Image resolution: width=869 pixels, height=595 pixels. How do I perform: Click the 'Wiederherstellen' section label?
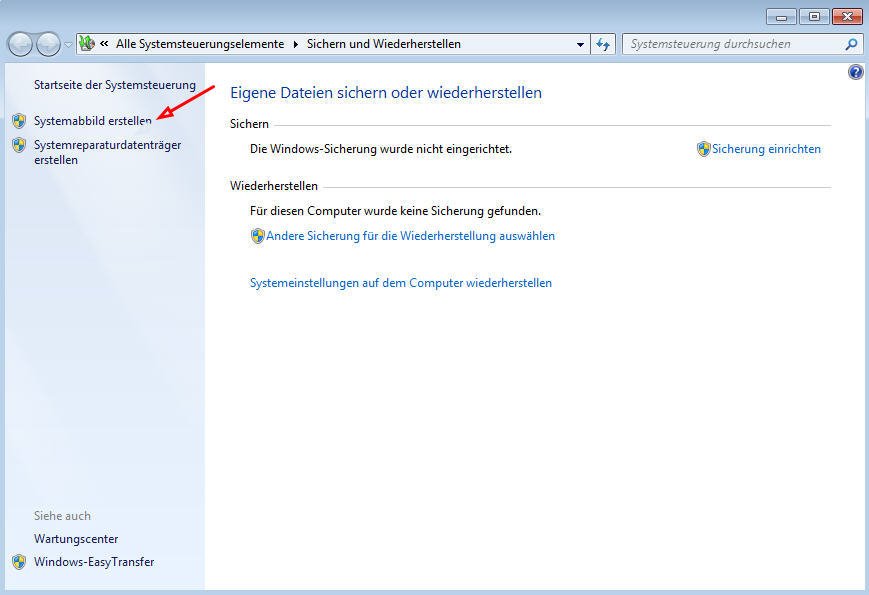pyautogui.click(x=274, y=186)
